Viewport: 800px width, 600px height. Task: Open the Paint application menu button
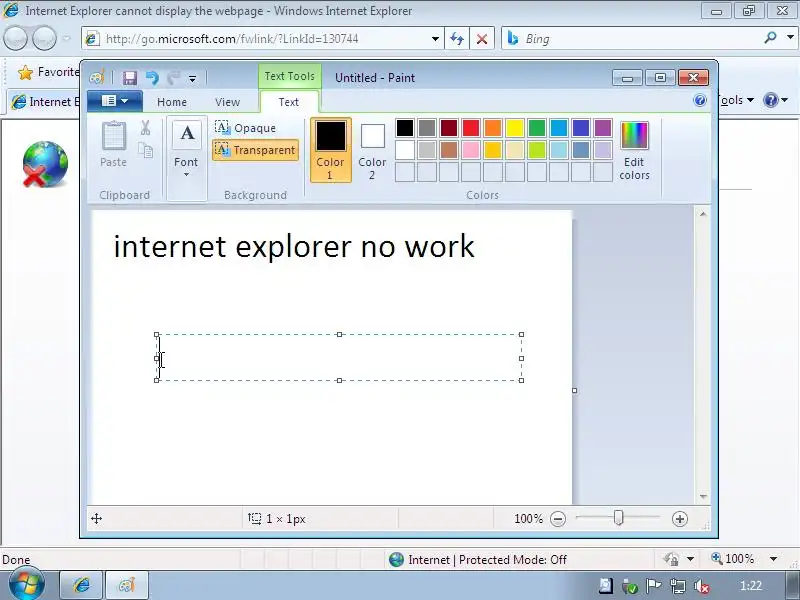(x=115, y=101)
